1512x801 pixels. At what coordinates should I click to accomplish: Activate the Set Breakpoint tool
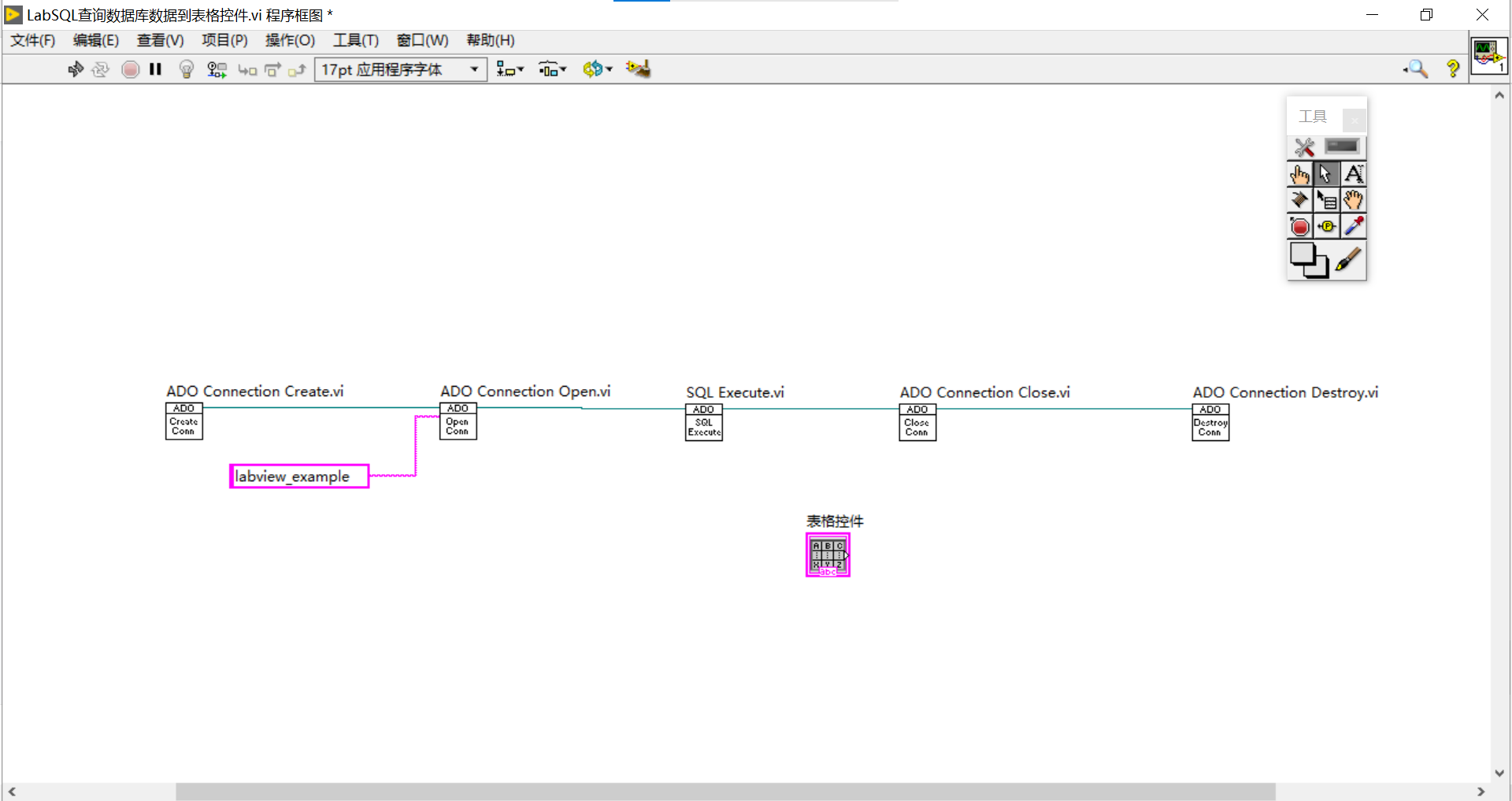1299,226
